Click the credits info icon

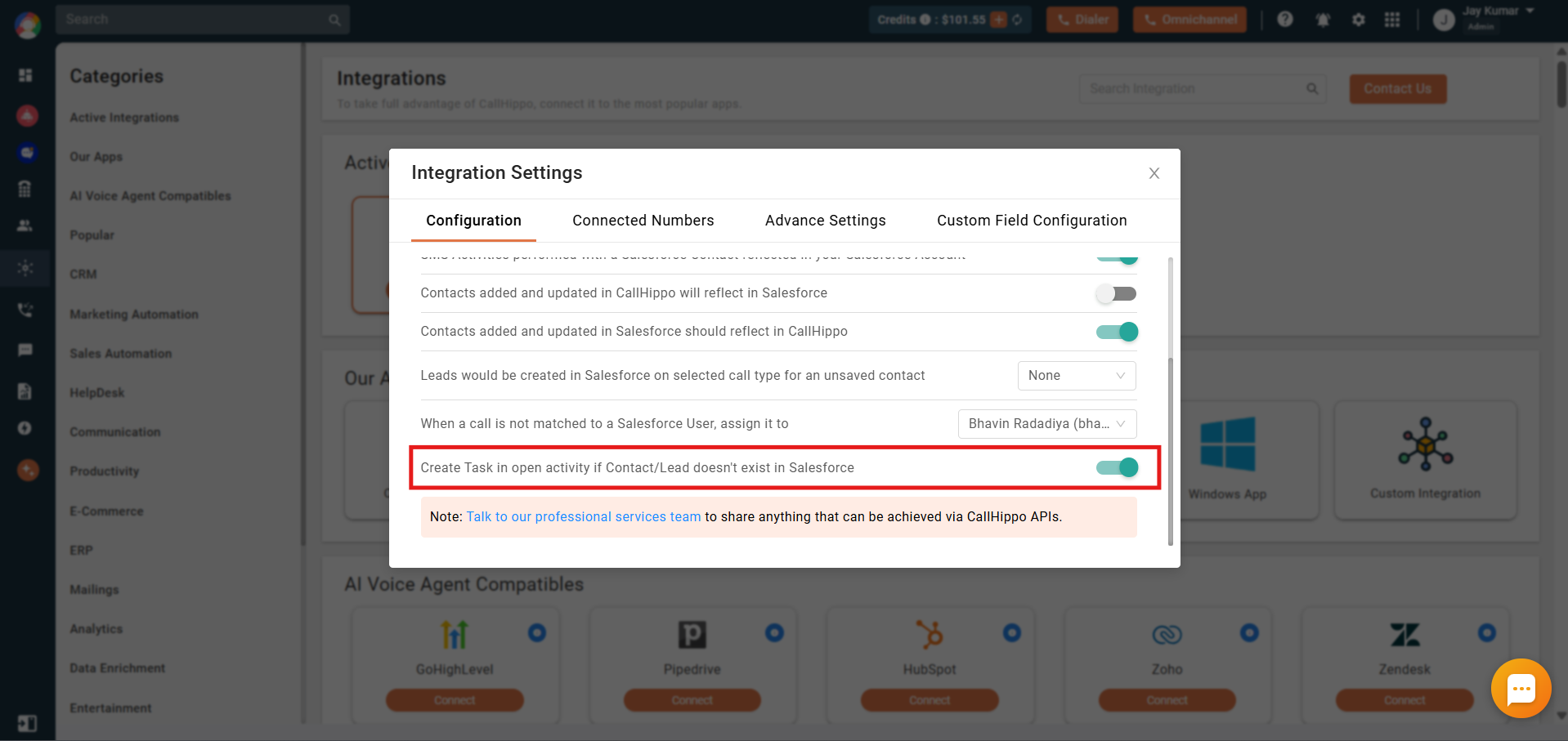(925, 20)
